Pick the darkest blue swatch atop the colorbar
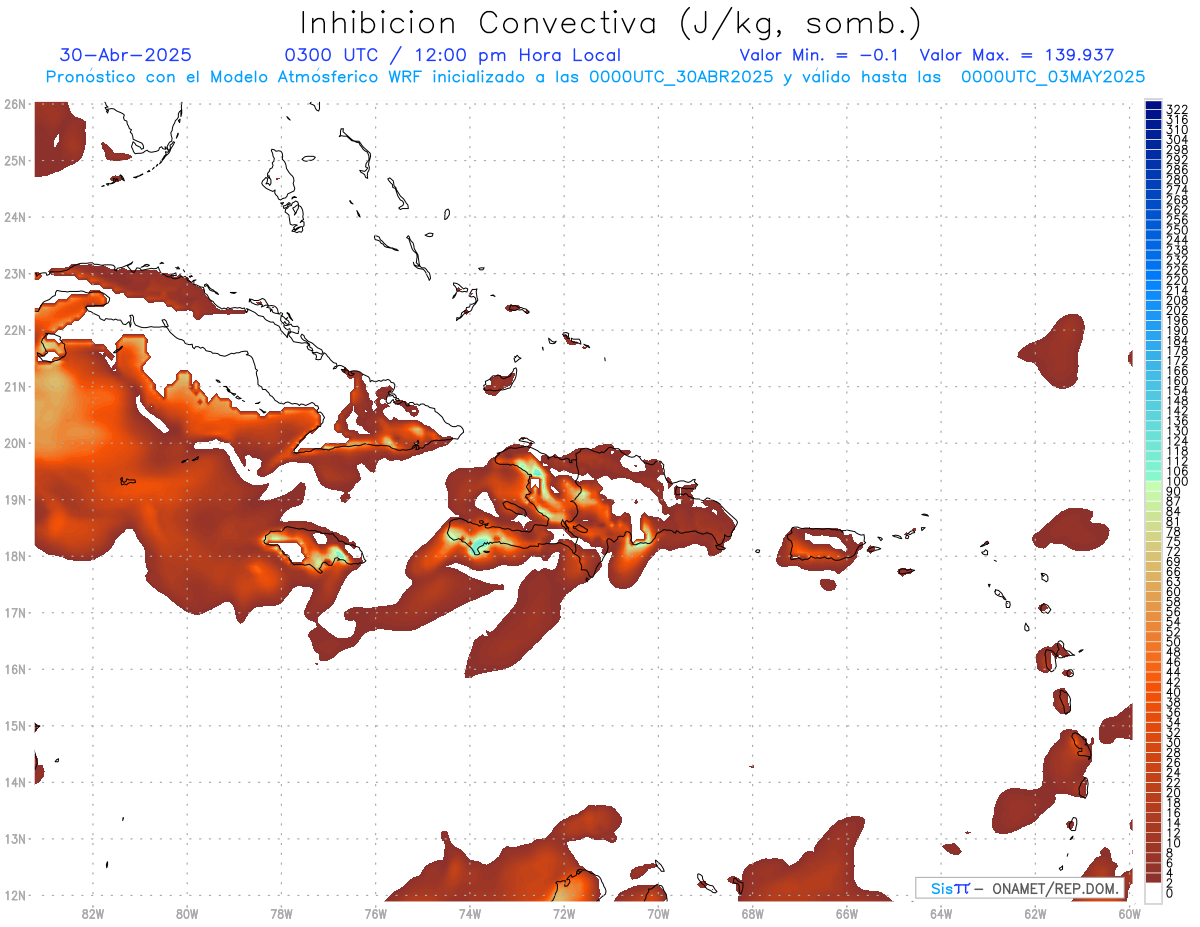 pyautogui.click(x=1153, y=107)
